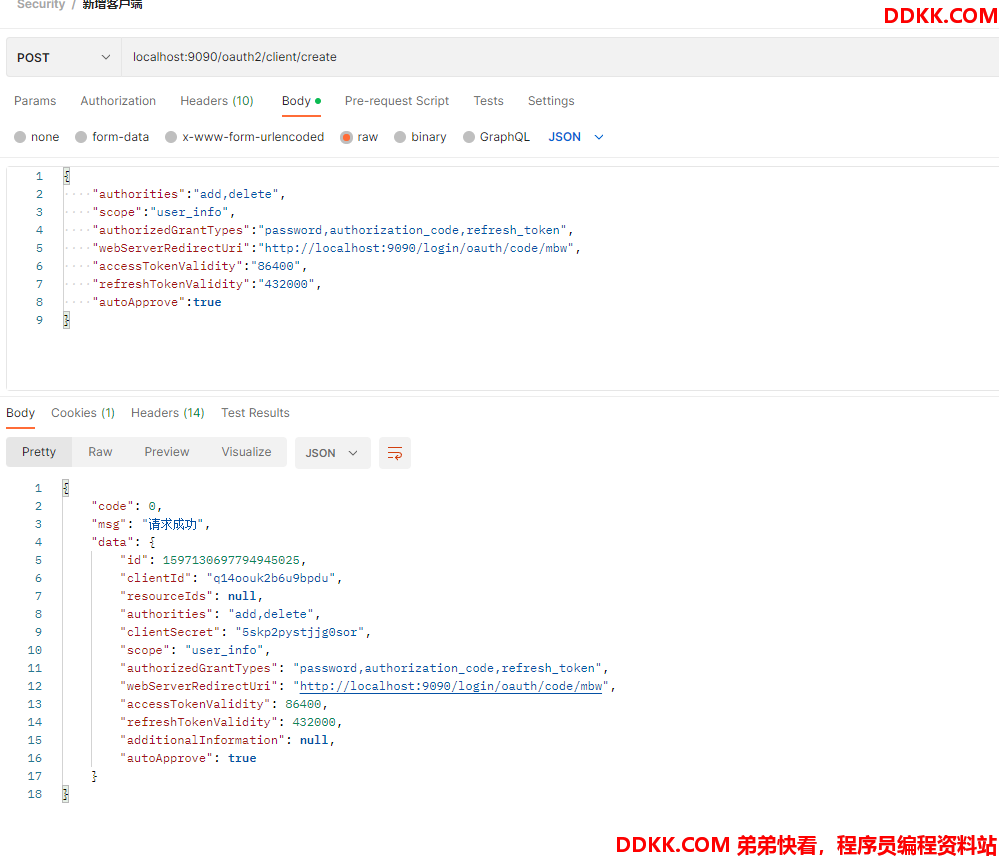
Task: Open the Pre-request Script tab
Action: point(397,101)
